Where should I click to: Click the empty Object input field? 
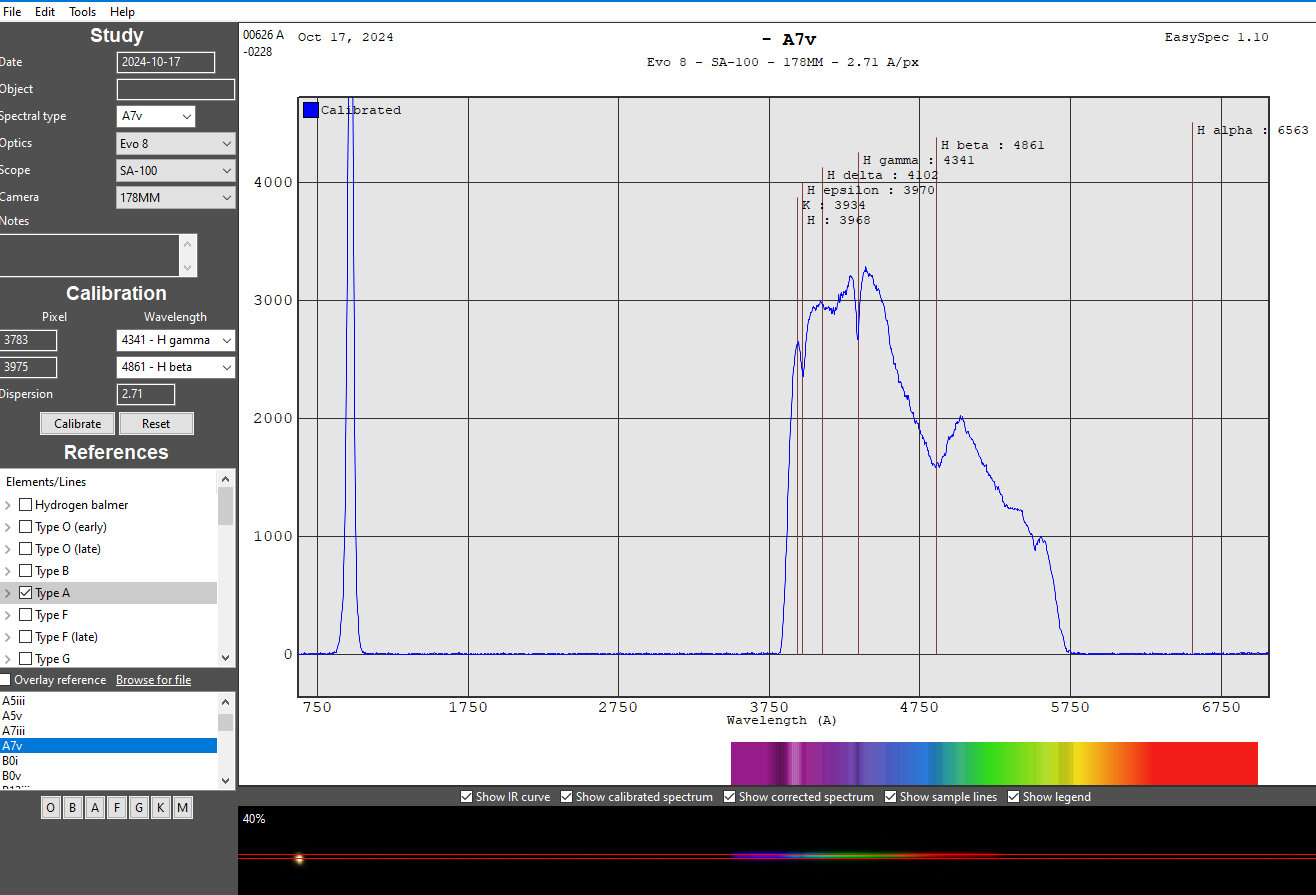176,89
